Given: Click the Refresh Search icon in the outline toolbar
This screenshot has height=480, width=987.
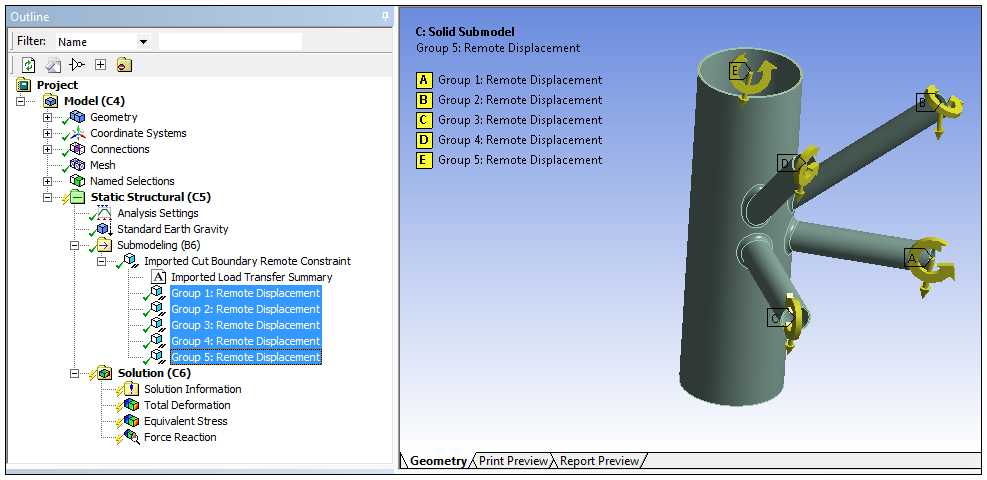Looking at the screenshot, I should [x=29, y=66].
